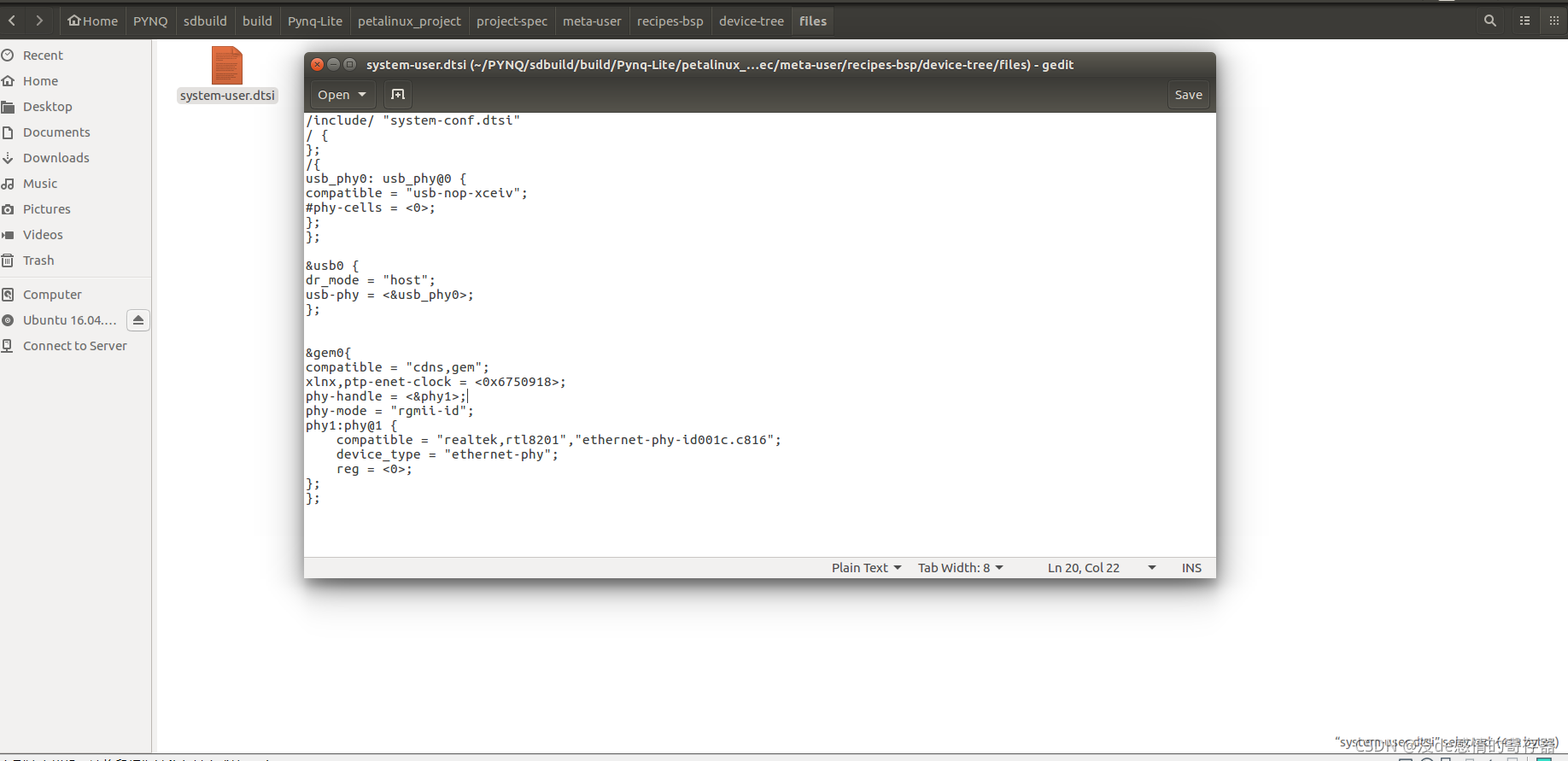
Task: Eject the Ubuntu 16.04 volume
Action: coord(138,320)
